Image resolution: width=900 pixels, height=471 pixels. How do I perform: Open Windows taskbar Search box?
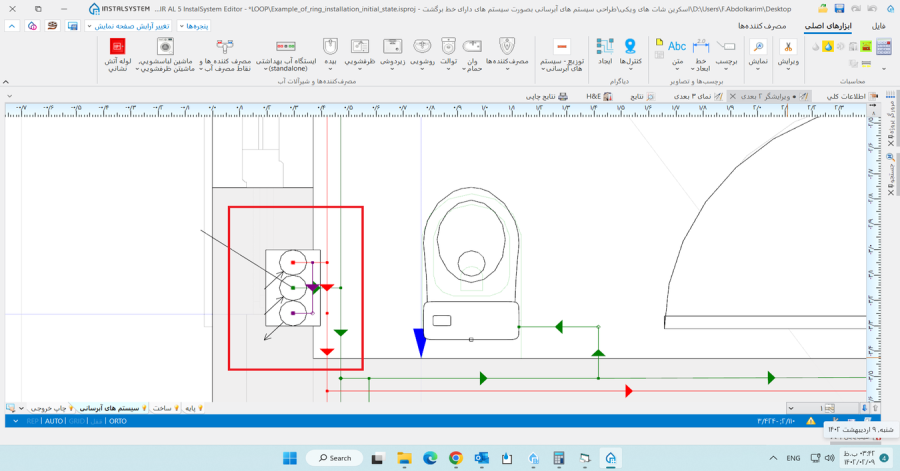(333, 458)
